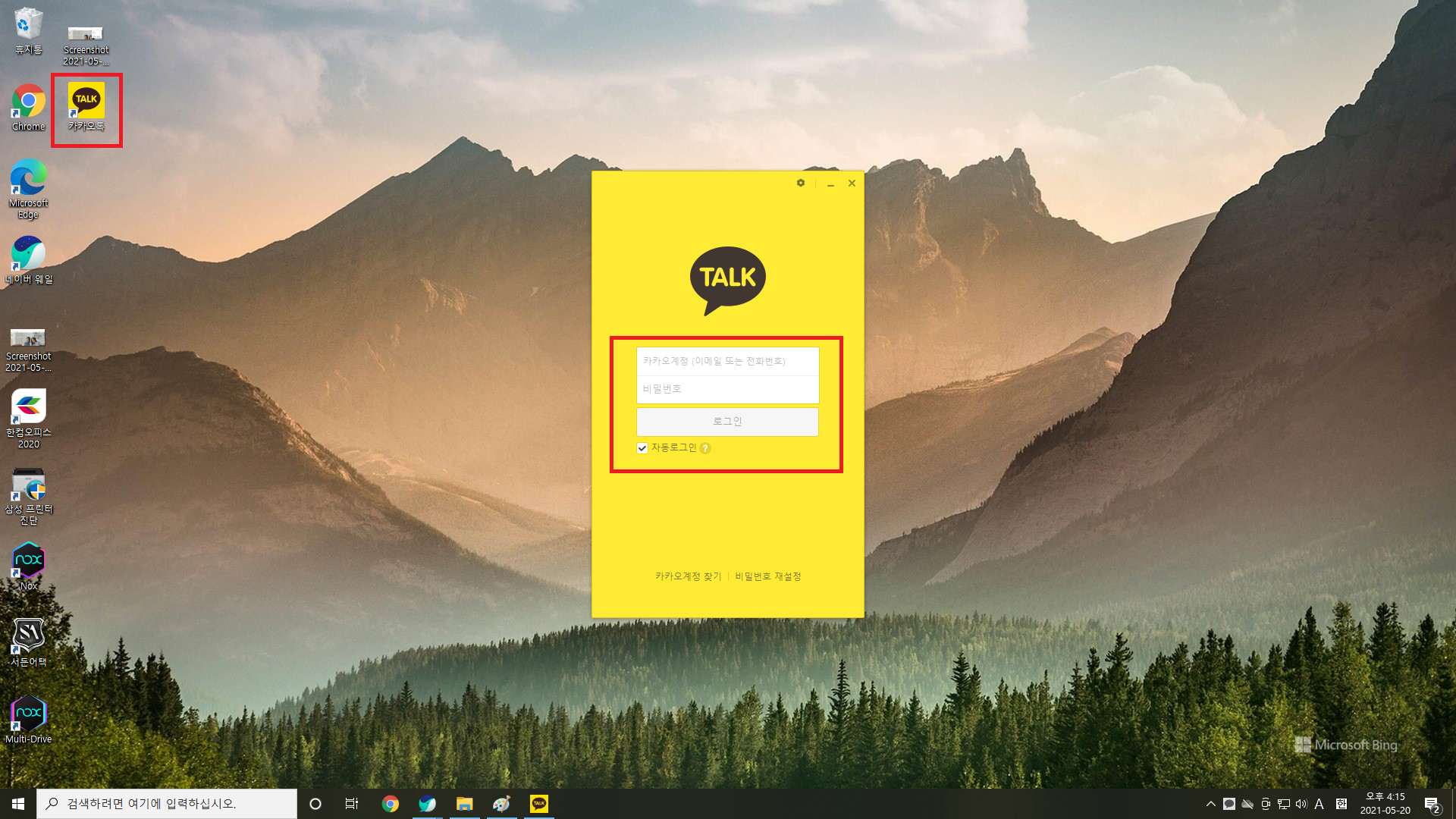Click the Meet Now camera tray icon
Viewport: 1456px width, 819px height.
point(1266,804)
